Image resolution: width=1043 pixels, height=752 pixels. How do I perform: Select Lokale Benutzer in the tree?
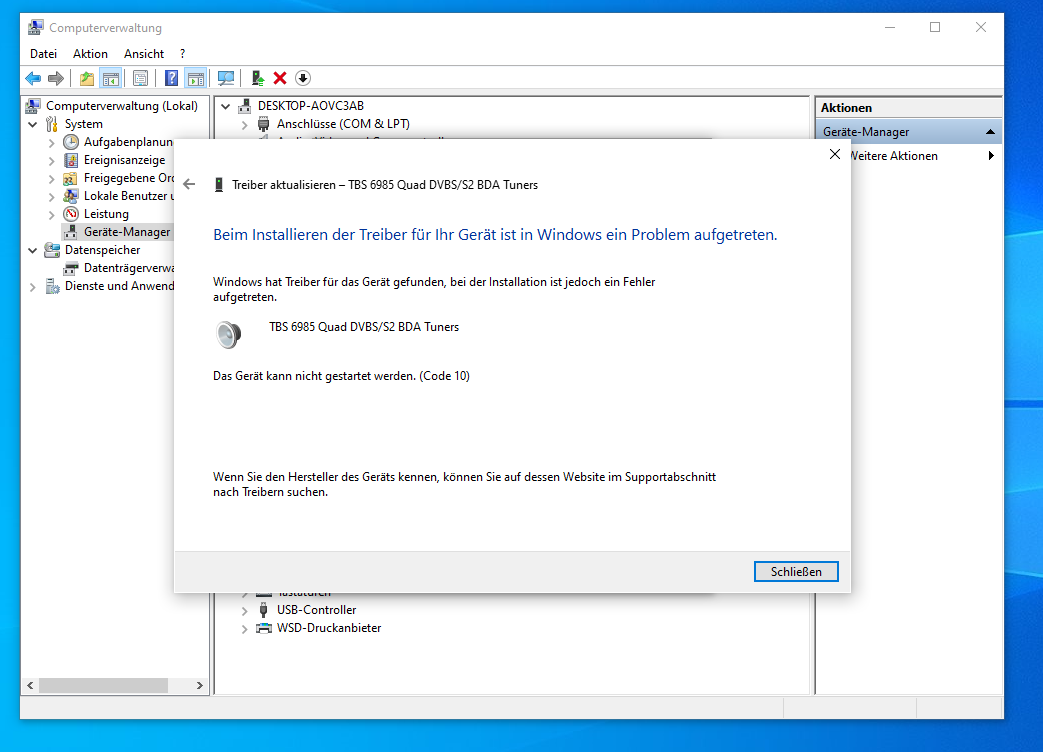[x=128, y=195]
